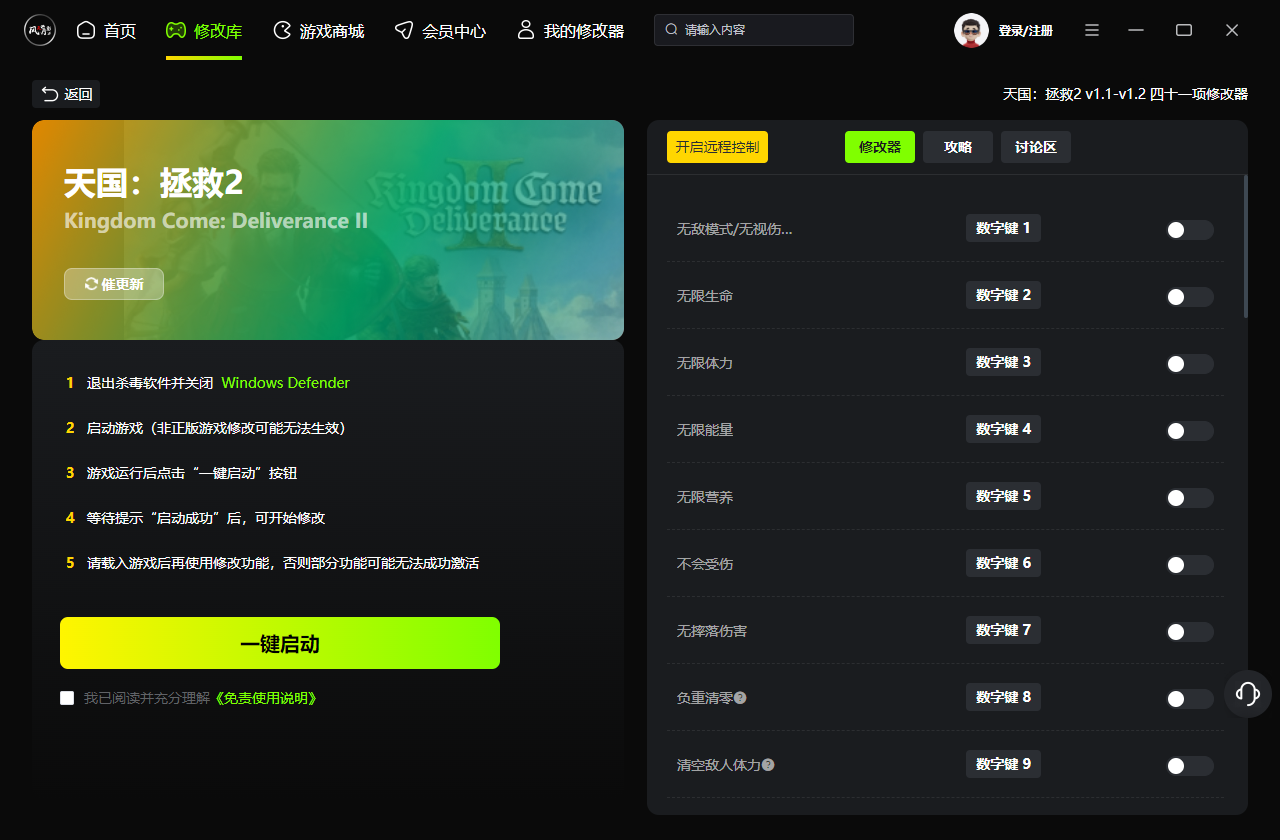Open 我的修改器 tab
Viewport: 1280px width, 840px height.
570,31
